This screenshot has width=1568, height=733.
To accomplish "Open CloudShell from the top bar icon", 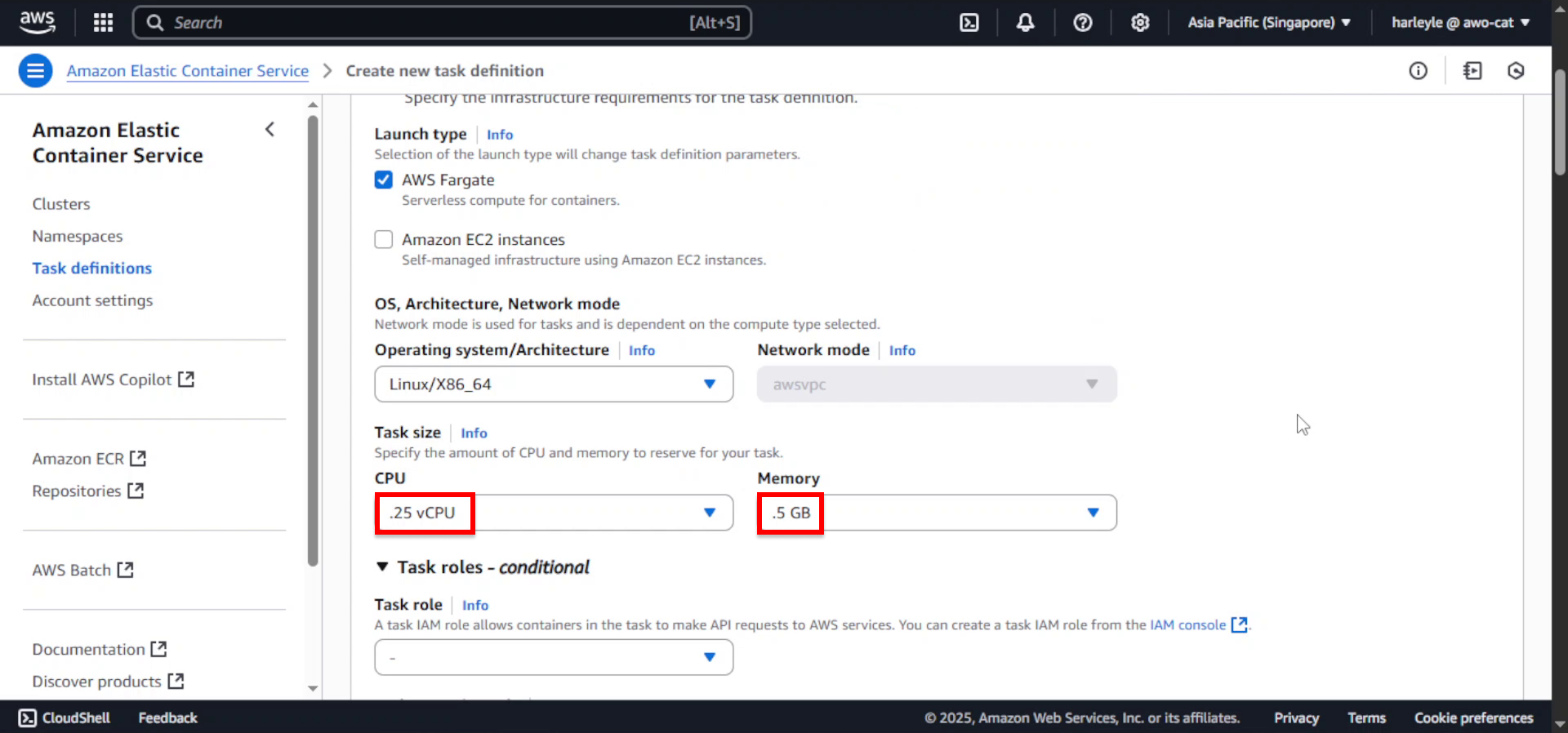I will (969, 22).
